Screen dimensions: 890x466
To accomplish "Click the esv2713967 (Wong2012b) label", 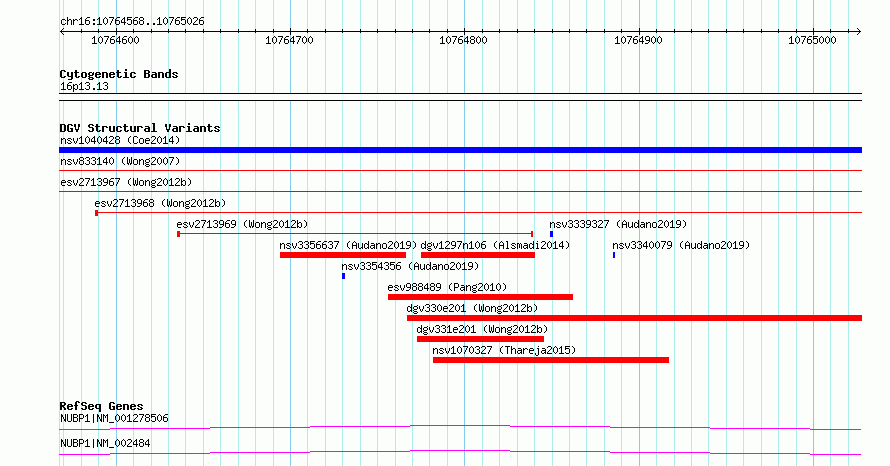I will click(x=126, y=182).
